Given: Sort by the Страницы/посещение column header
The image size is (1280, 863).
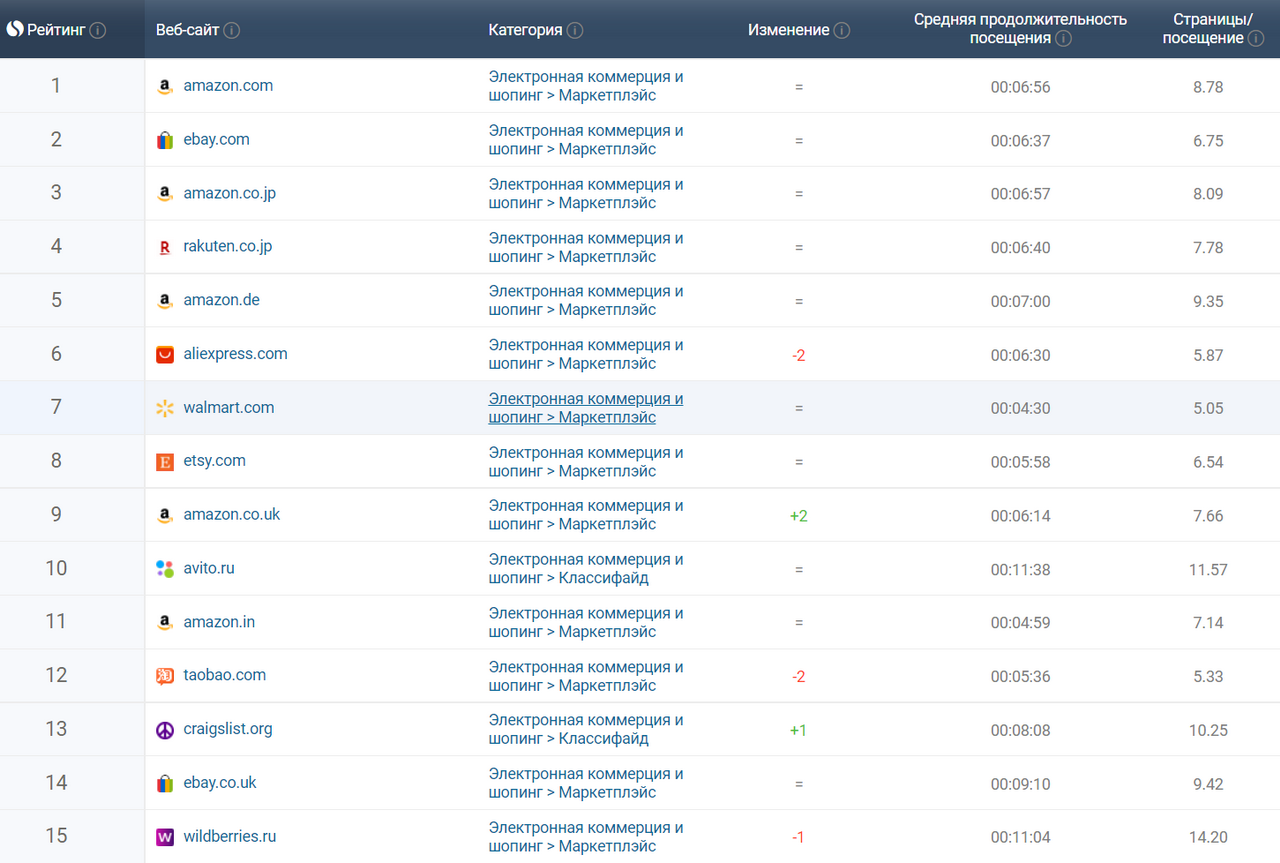Looking at the screenshot, I should (x=1212, y=29).
